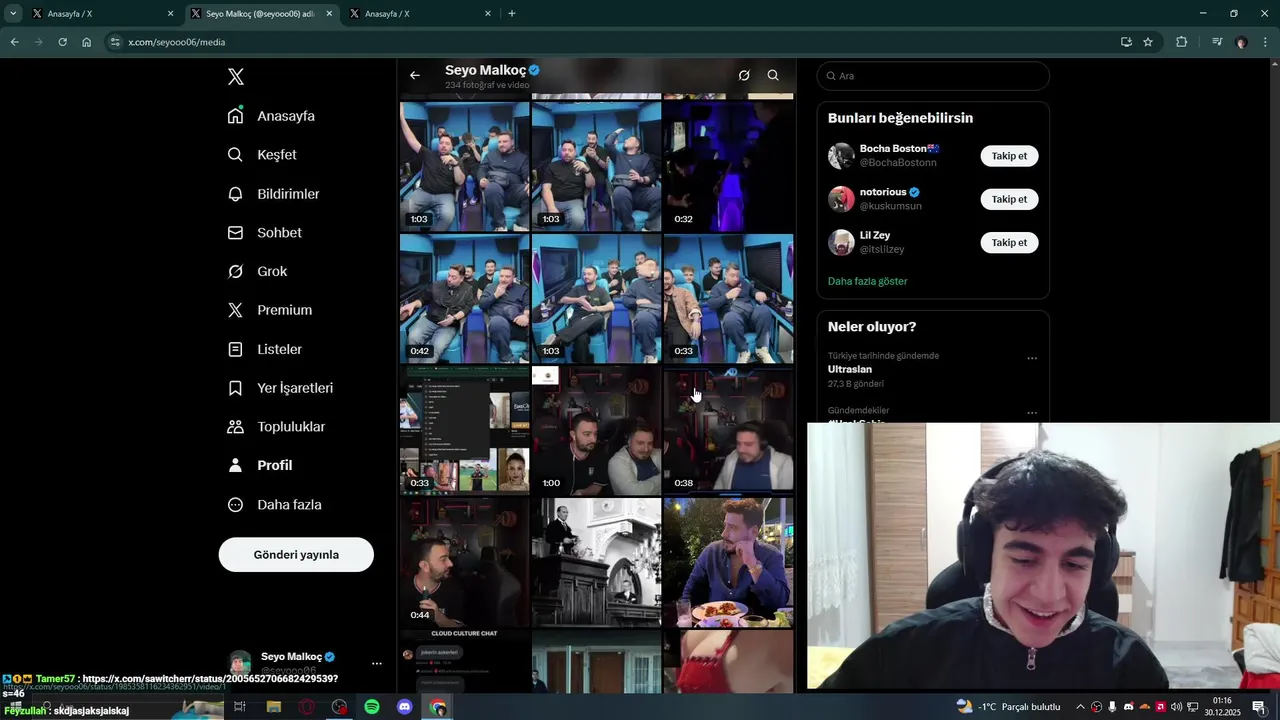This screenshot has width=1280, height=720.
Task: Click Gönderi yayınla button
Action: (296, 555)
